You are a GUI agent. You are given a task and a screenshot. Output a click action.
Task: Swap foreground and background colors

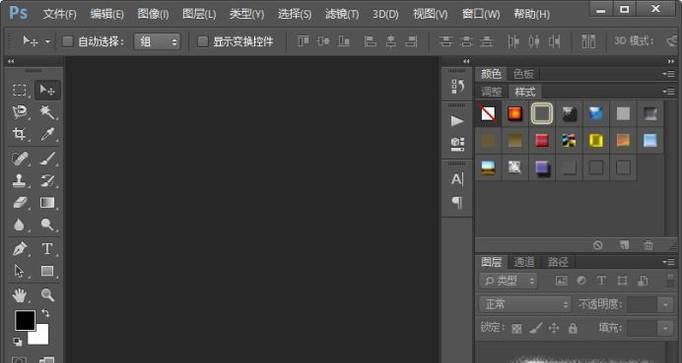pyautogui.click(x=46, y=313)
